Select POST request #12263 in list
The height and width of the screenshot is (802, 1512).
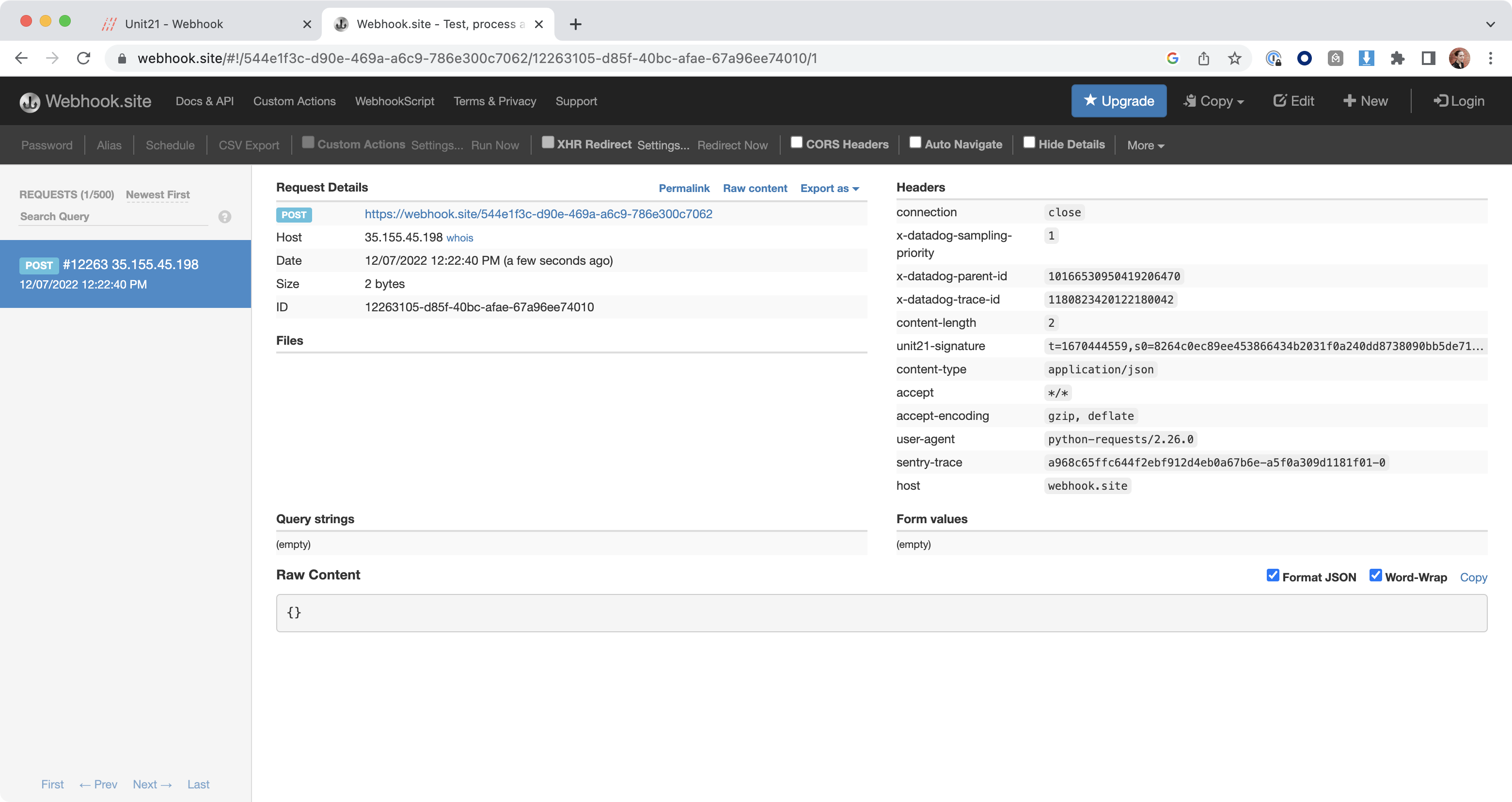click(x=126, y=273)
